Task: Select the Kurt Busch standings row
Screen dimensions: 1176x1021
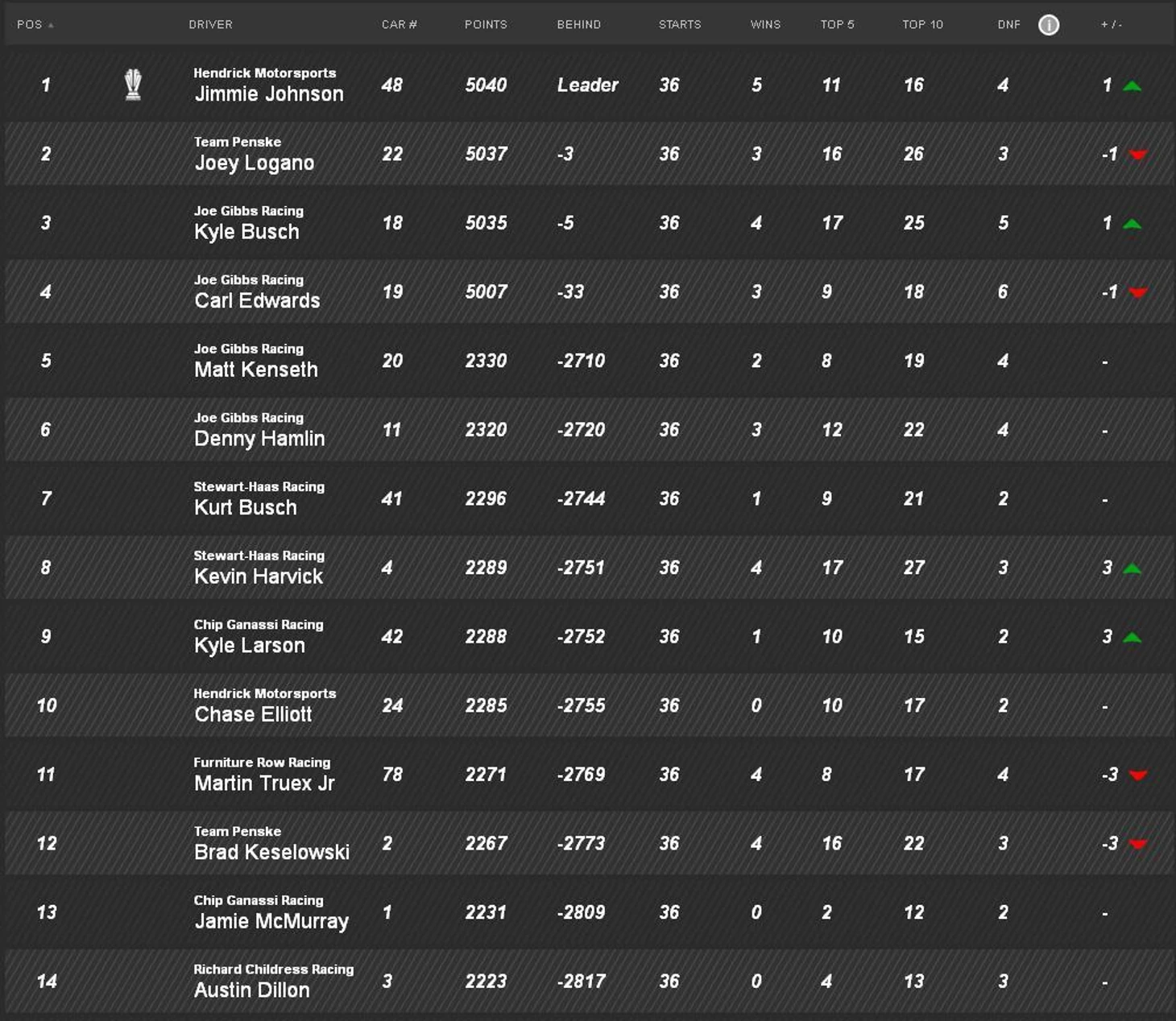Action: 588,499
